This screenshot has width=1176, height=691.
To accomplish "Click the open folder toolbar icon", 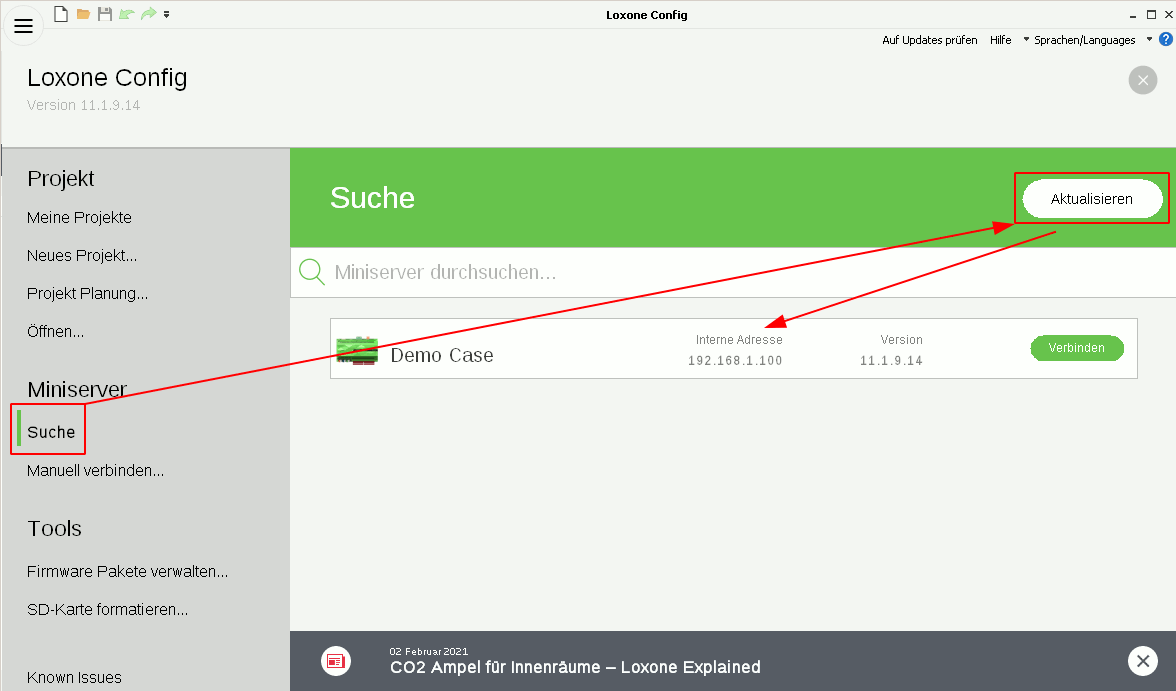I will click(83, 14).
